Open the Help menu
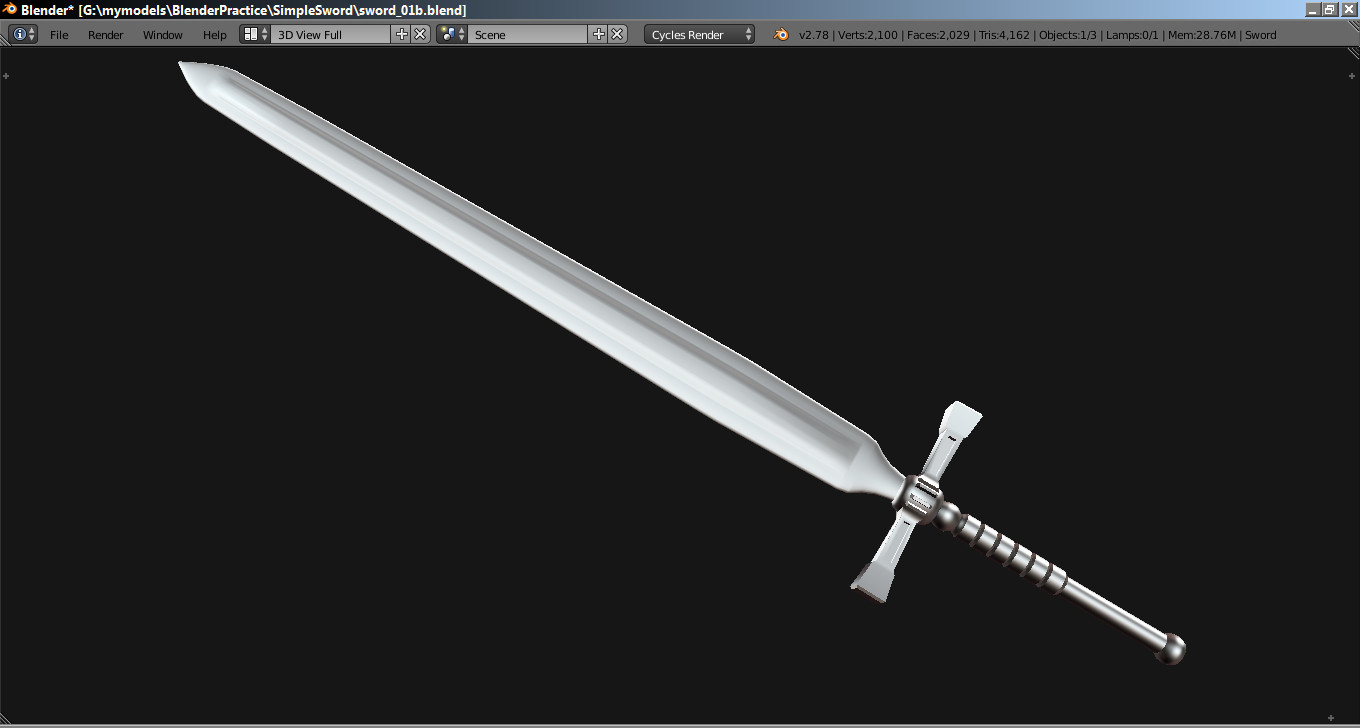This screenshot has width=1360, height=728. click(x=214, y=34)
